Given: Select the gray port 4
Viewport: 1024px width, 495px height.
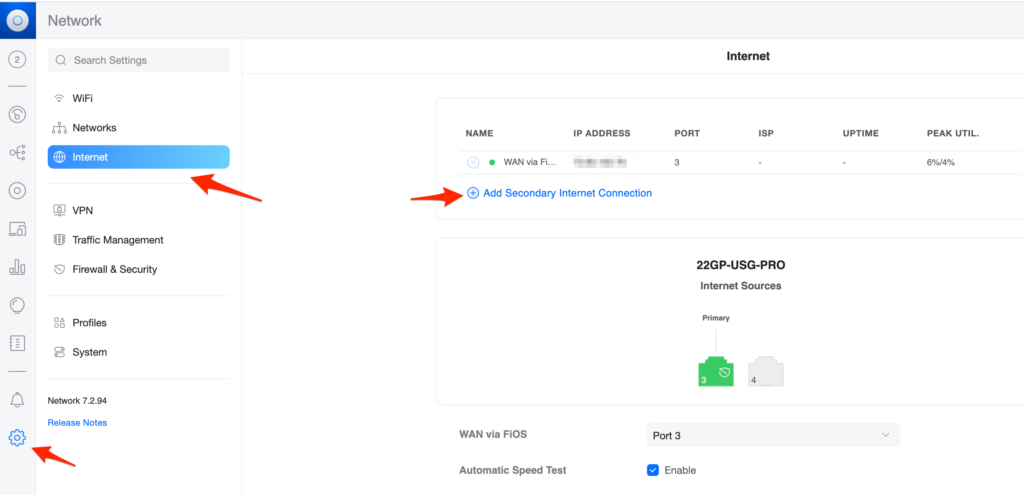Looking at the screenshot, I should tap(766, 373).
